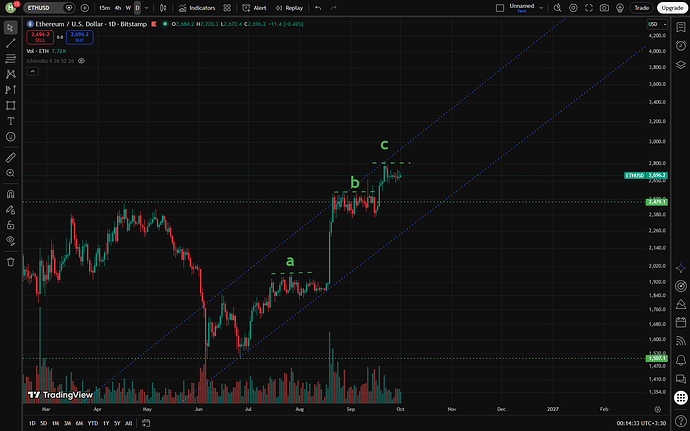Open the chart patterns tool
The height and width of the screenshot is (431, 690).
[11, 74]
